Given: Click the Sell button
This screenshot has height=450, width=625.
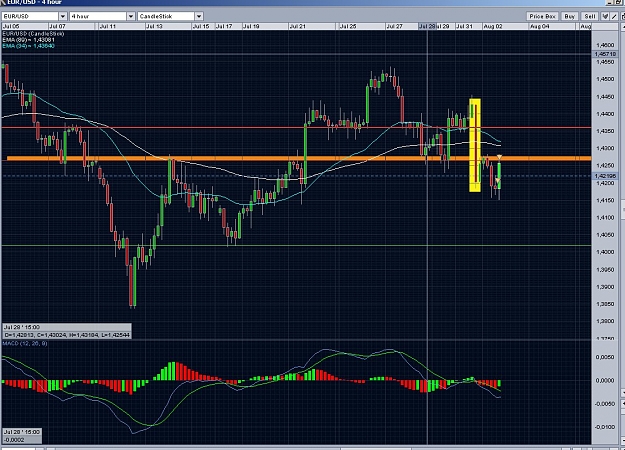Looking at the screenshot, I should (590, 16).
